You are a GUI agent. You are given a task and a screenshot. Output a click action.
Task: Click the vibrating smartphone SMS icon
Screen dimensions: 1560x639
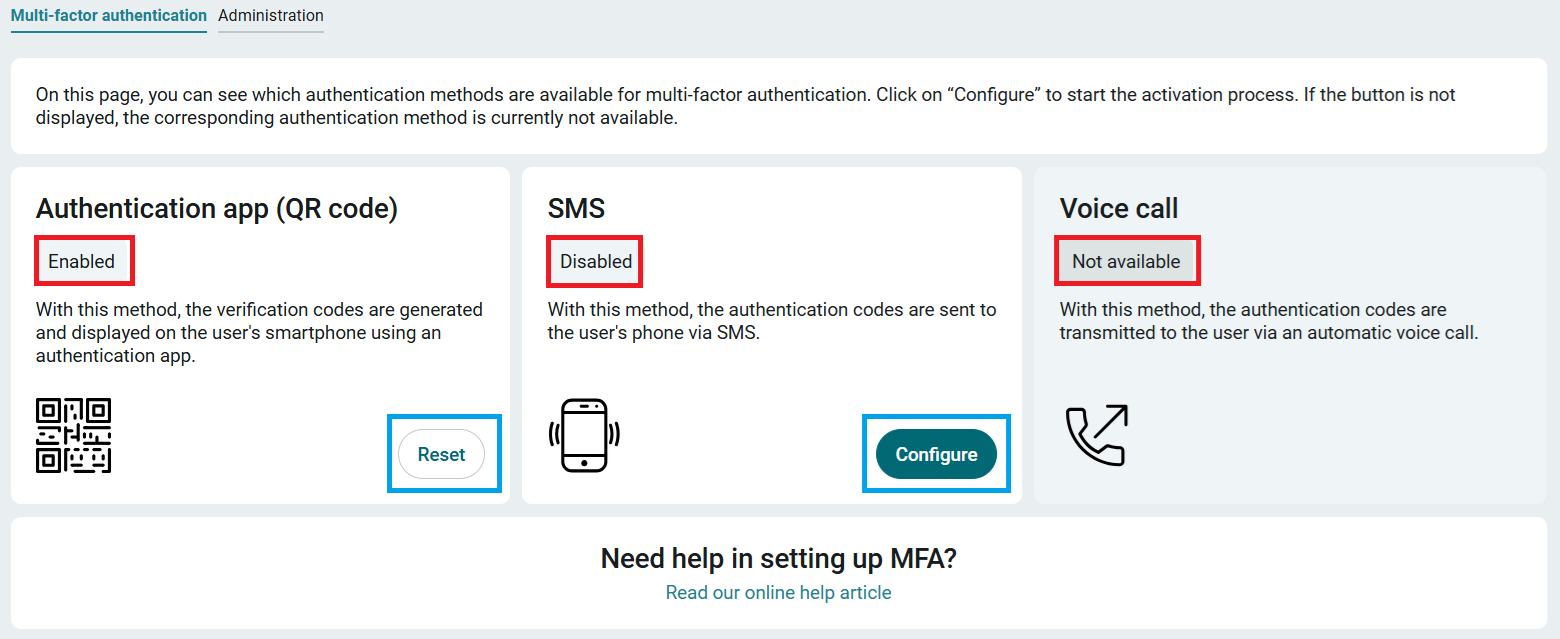(x=584, y=435)
